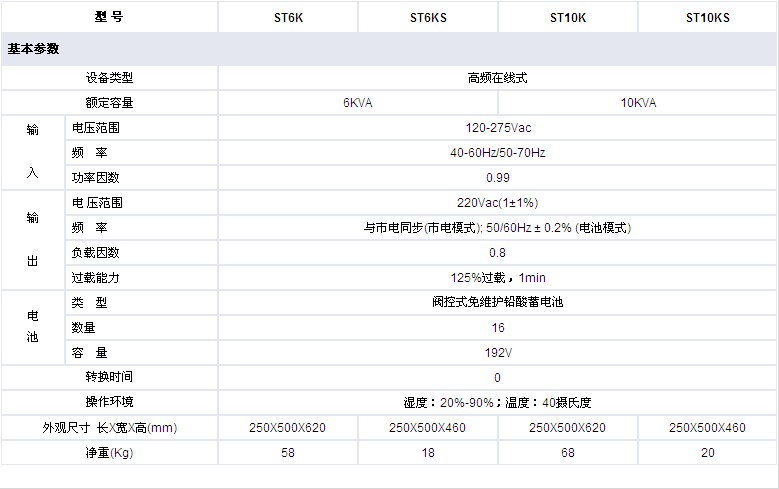
Task: Click the 125%过载，1min overload cell
Action: pos(497,278)
